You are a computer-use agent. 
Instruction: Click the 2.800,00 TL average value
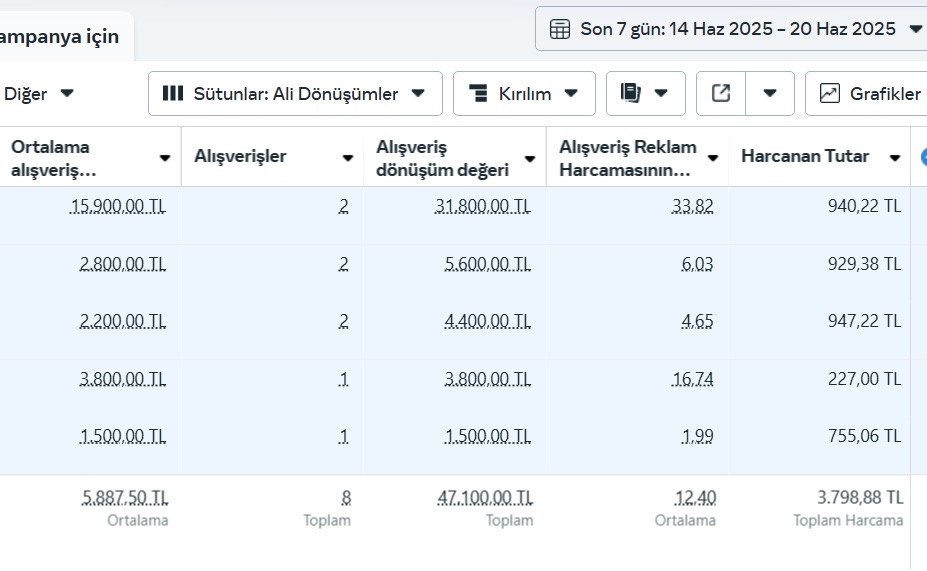pyautogui.click(x=122, y=264)
